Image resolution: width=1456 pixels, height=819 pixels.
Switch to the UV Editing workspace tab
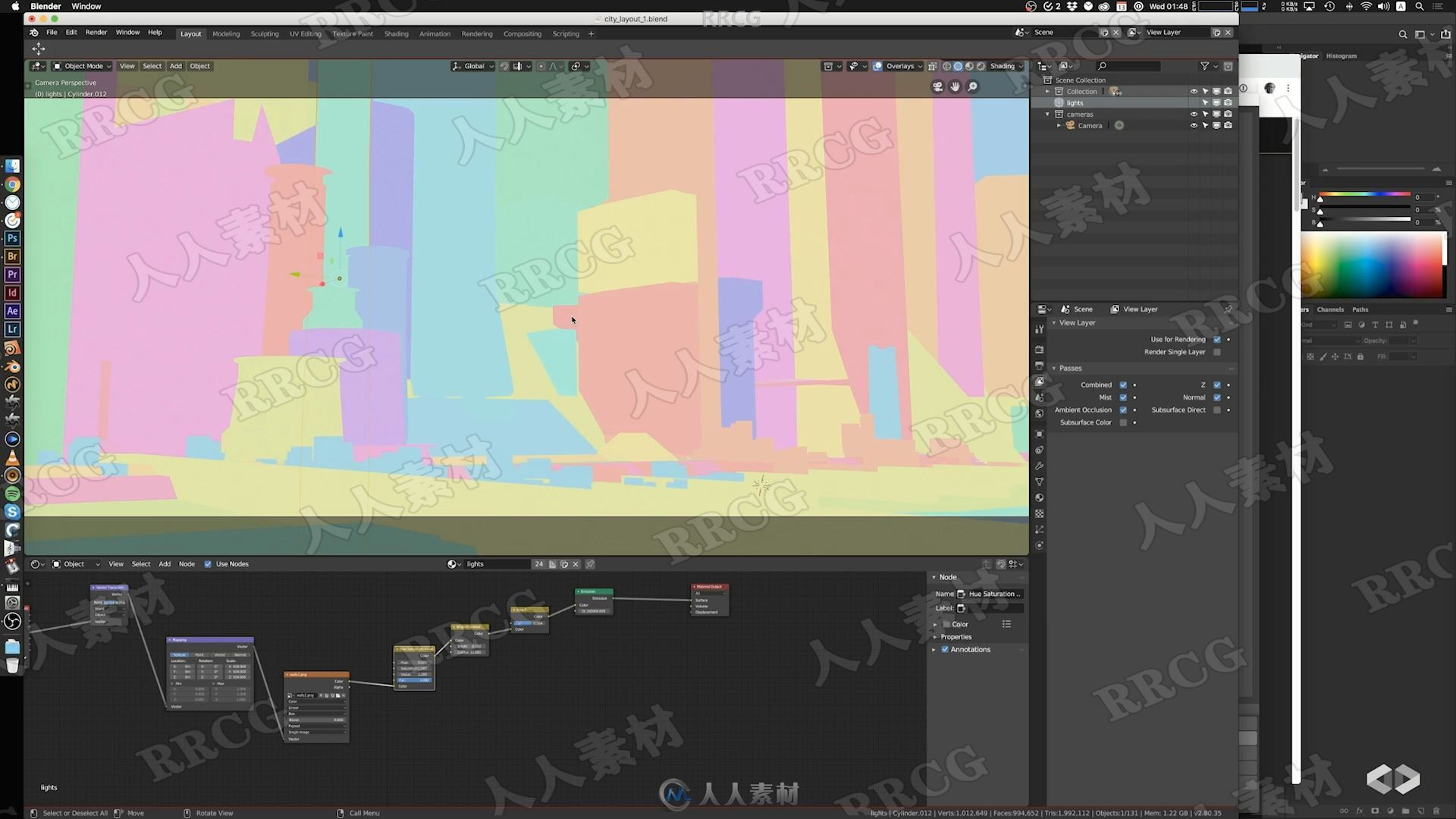click(x=306, y=33)
